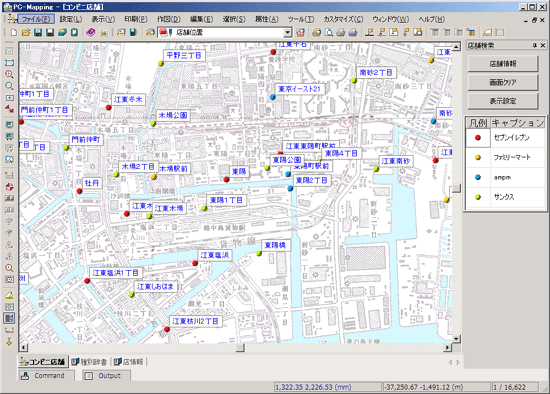Click the 店舗情報 button

tap(503, 64)
